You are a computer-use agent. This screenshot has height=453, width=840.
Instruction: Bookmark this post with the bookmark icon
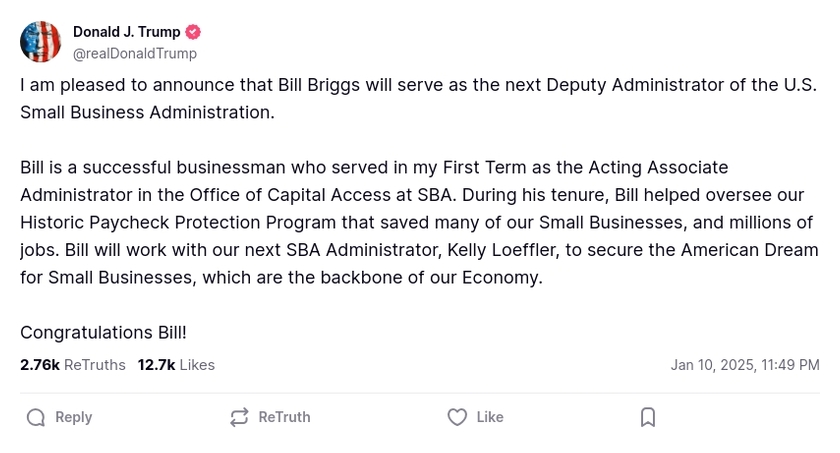pos(648,417)
